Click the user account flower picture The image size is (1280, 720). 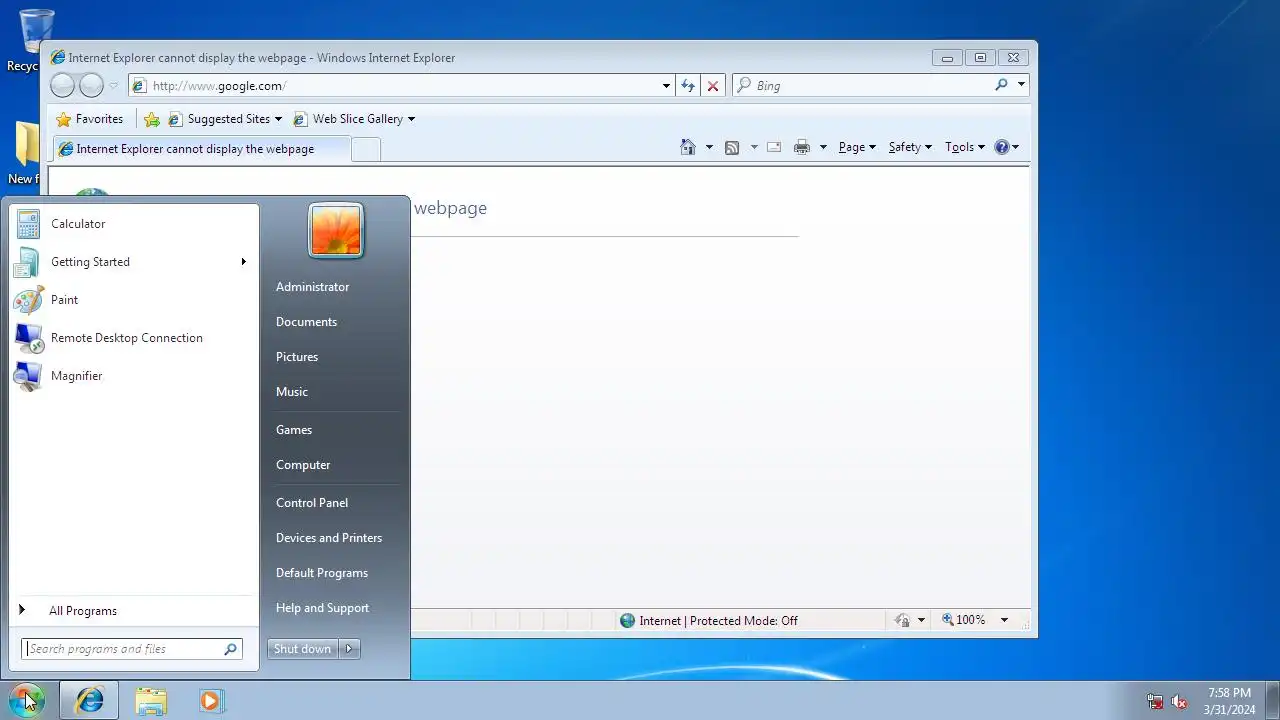point(336,230)
